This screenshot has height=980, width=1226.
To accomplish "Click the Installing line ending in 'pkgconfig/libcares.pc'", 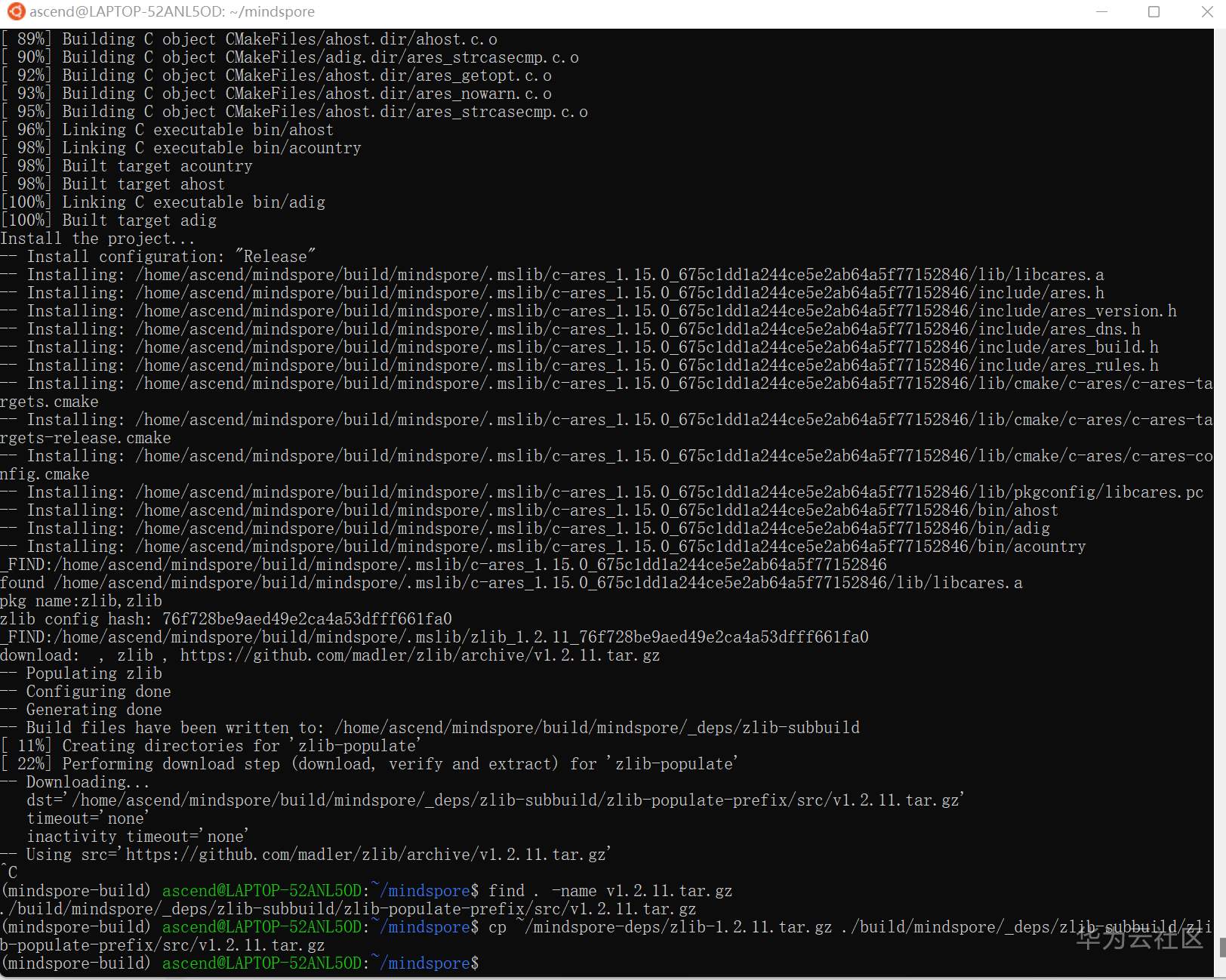I will click(x=602, y=492).
